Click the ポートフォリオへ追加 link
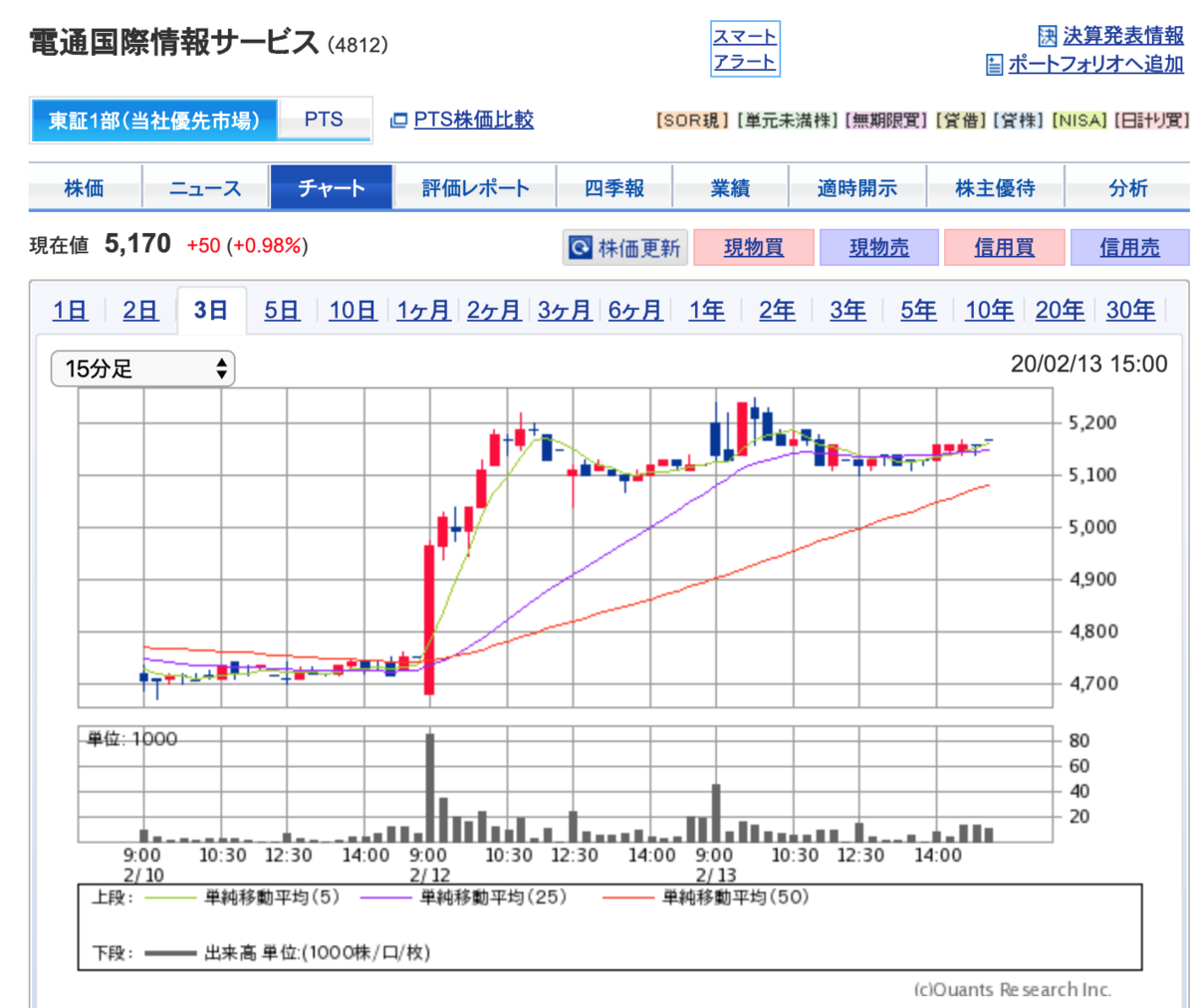 click(x=1095, y=65)
